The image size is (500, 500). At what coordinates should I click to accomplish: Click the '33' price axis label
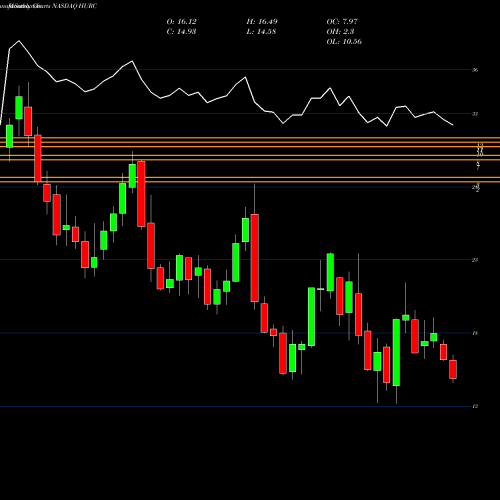(x=475, y=114)
